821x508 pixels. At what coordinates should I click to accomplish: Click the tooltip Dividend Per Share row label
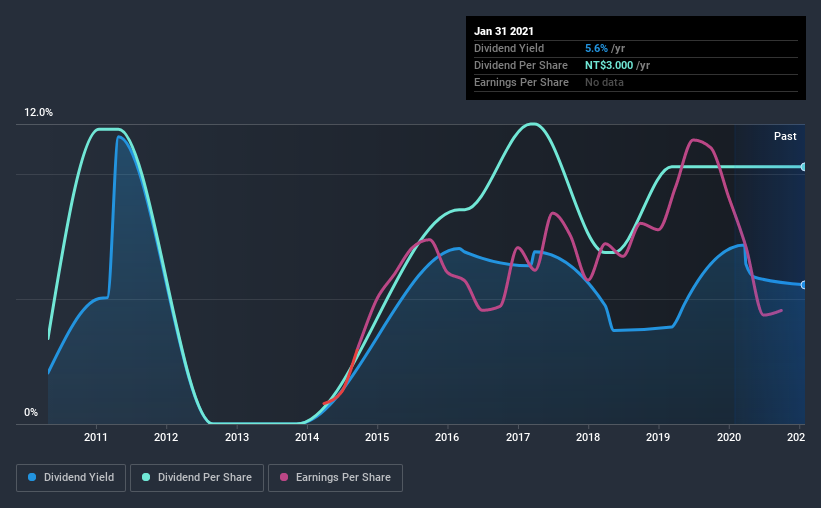pyautogui.click(x=520, y=65)
